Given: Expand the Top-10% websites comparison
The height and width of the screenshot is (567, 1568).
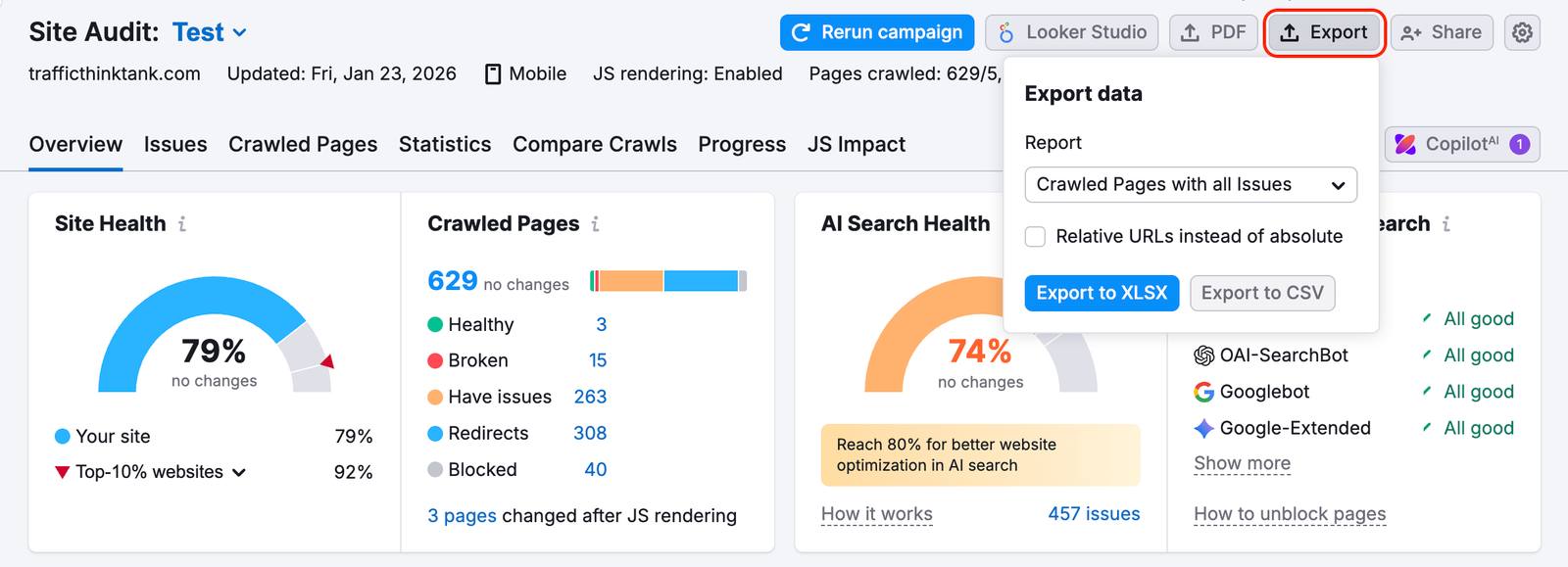Looking at the screenshot, I should coord(239,471).
